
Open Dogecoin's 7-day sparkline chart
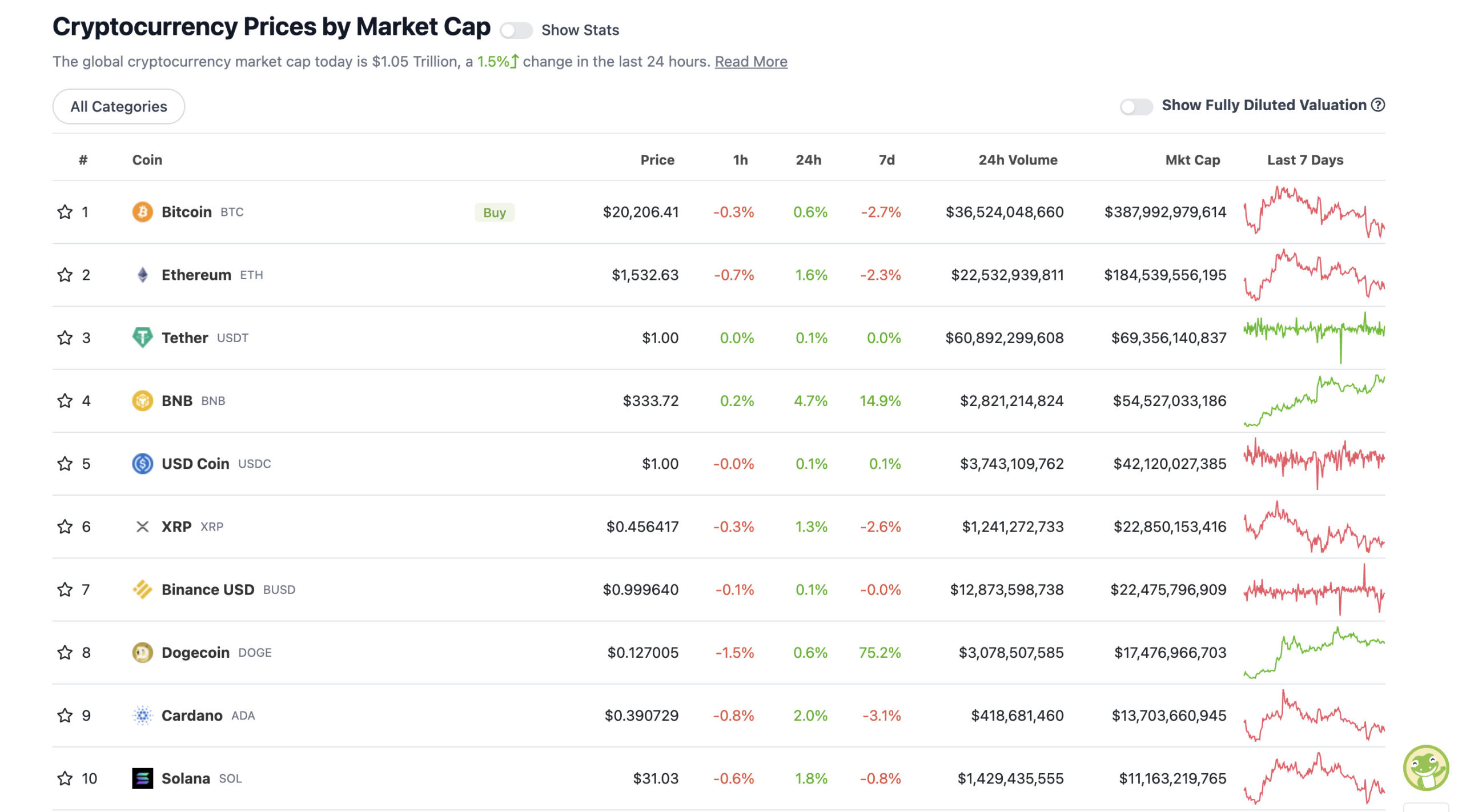coord(1314,652)
